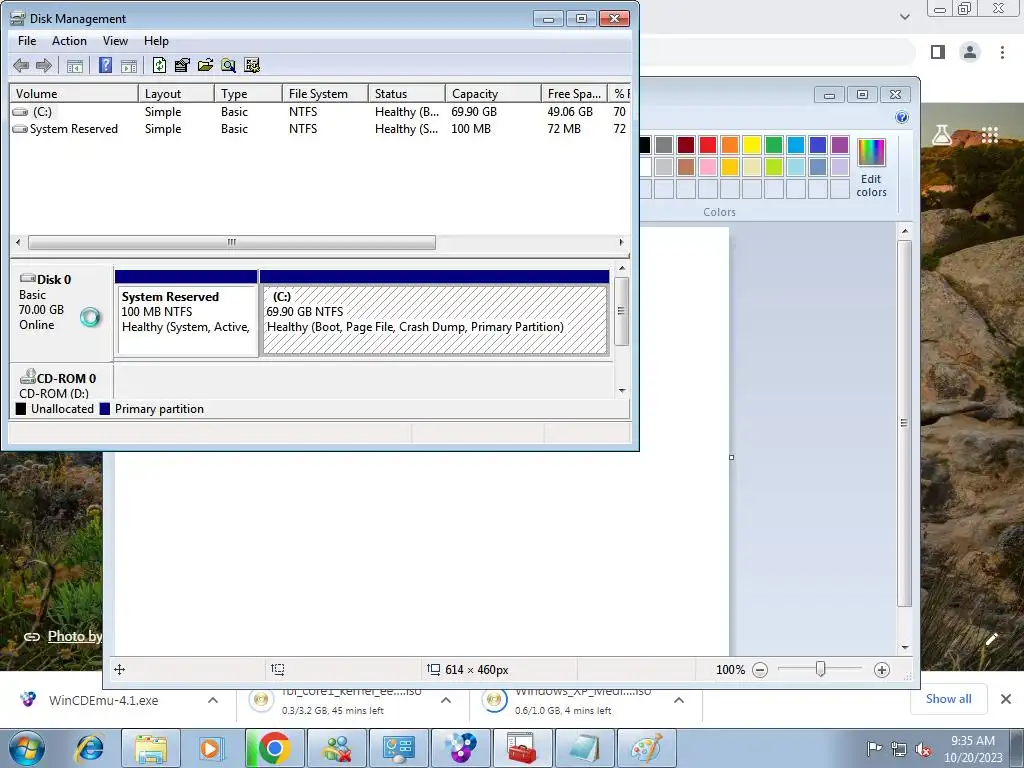Select the purple color swatch in Paint
This screenshot has height=768, width=1024.
coord(840,145)
